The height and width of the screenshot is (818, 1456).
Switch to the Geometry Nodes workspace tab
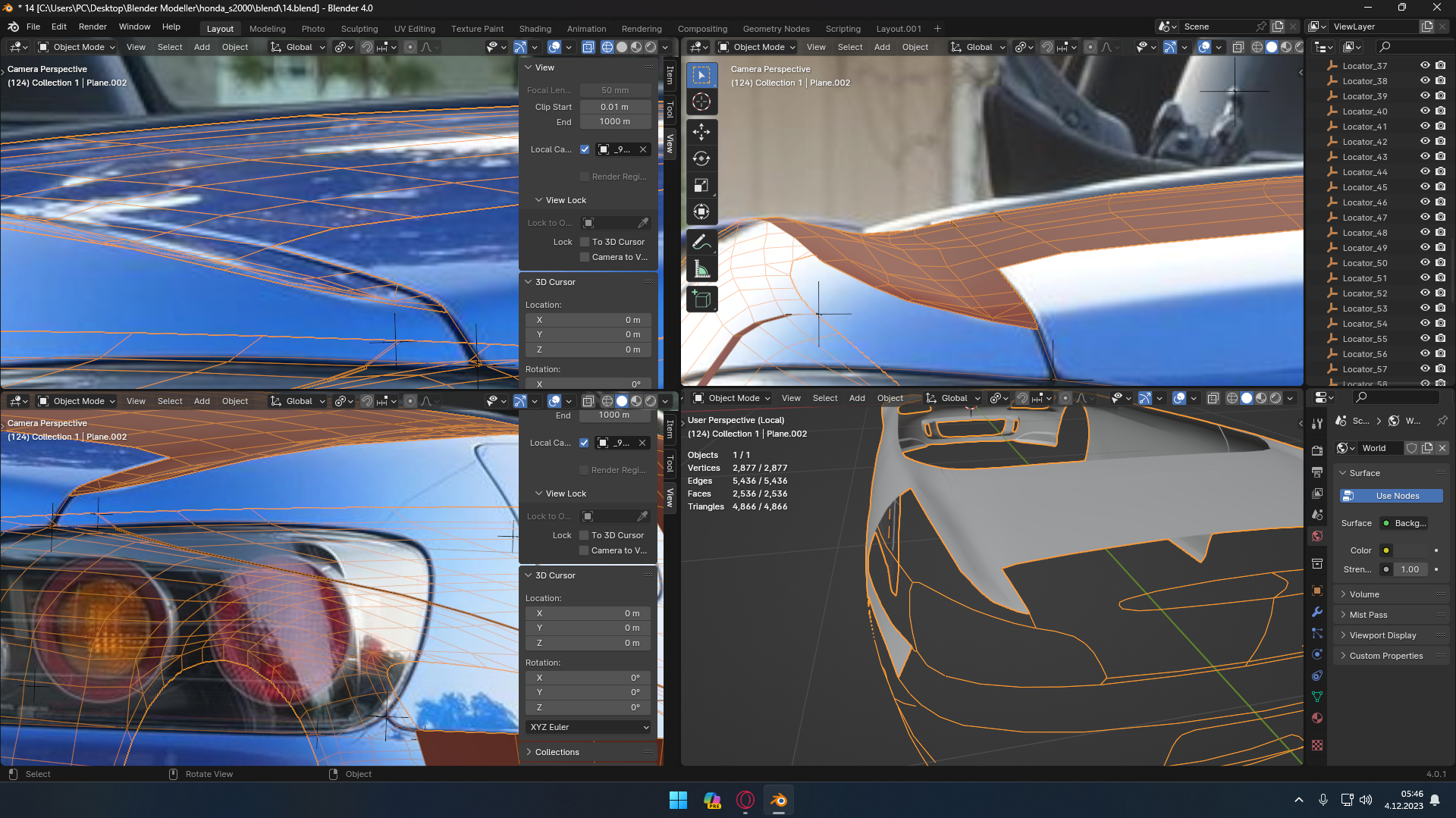pyautogui.click(x=777, y=29)
